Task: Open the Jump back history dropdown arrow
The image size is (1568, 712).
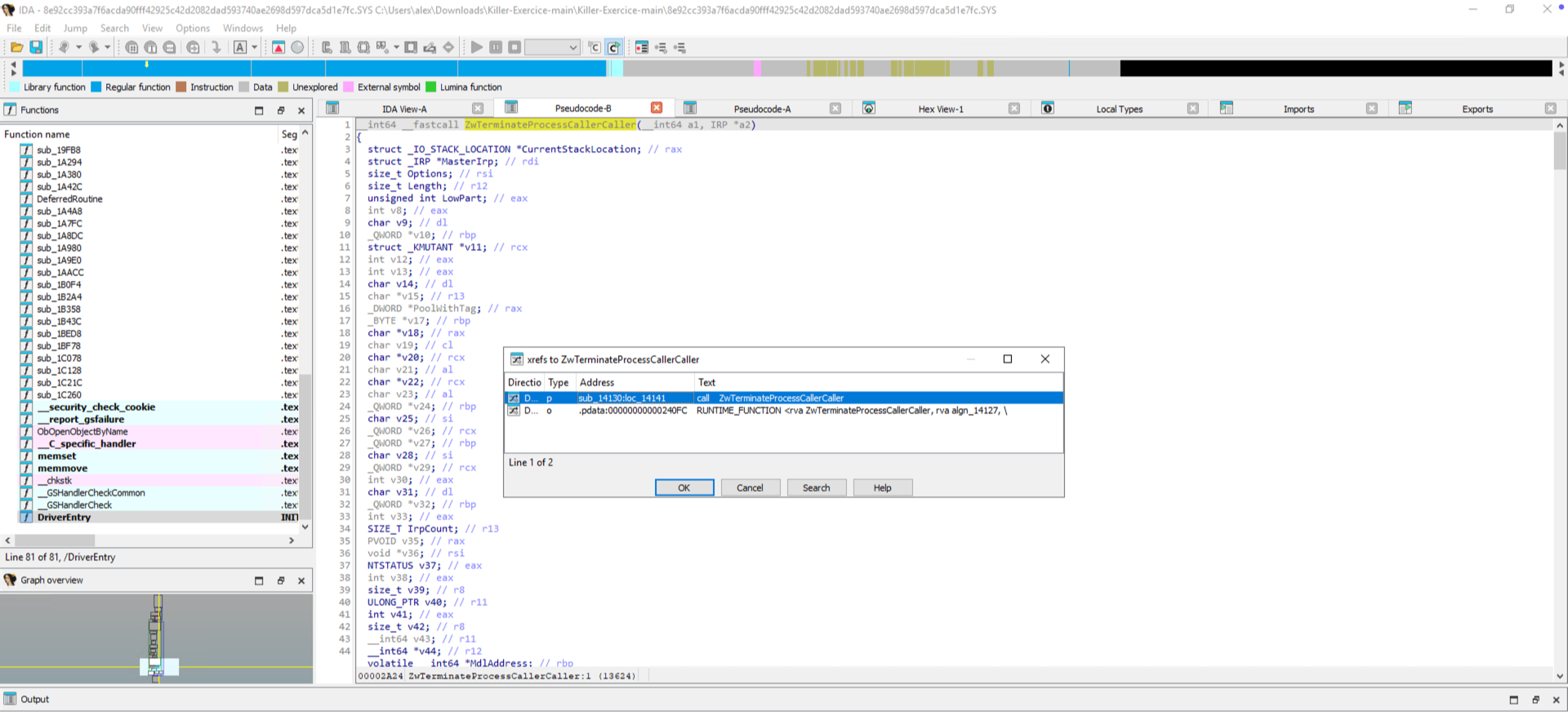Action: 78,47
